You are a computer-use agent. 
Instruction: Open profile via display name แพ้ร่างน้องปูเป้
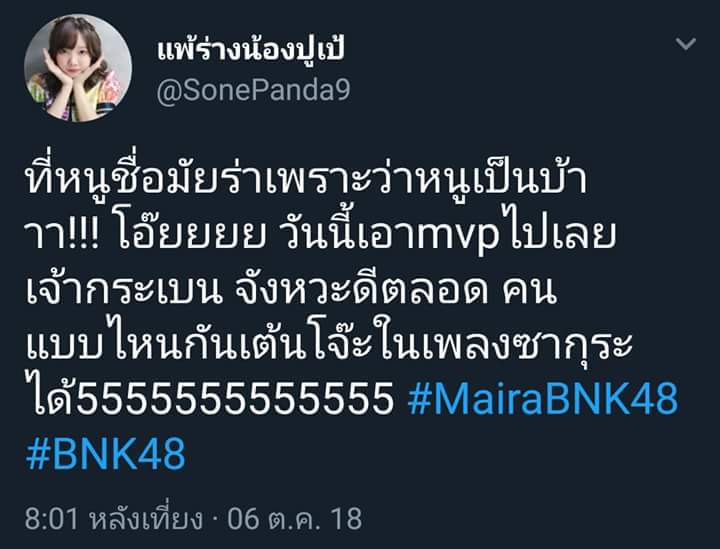pos(250,50)
